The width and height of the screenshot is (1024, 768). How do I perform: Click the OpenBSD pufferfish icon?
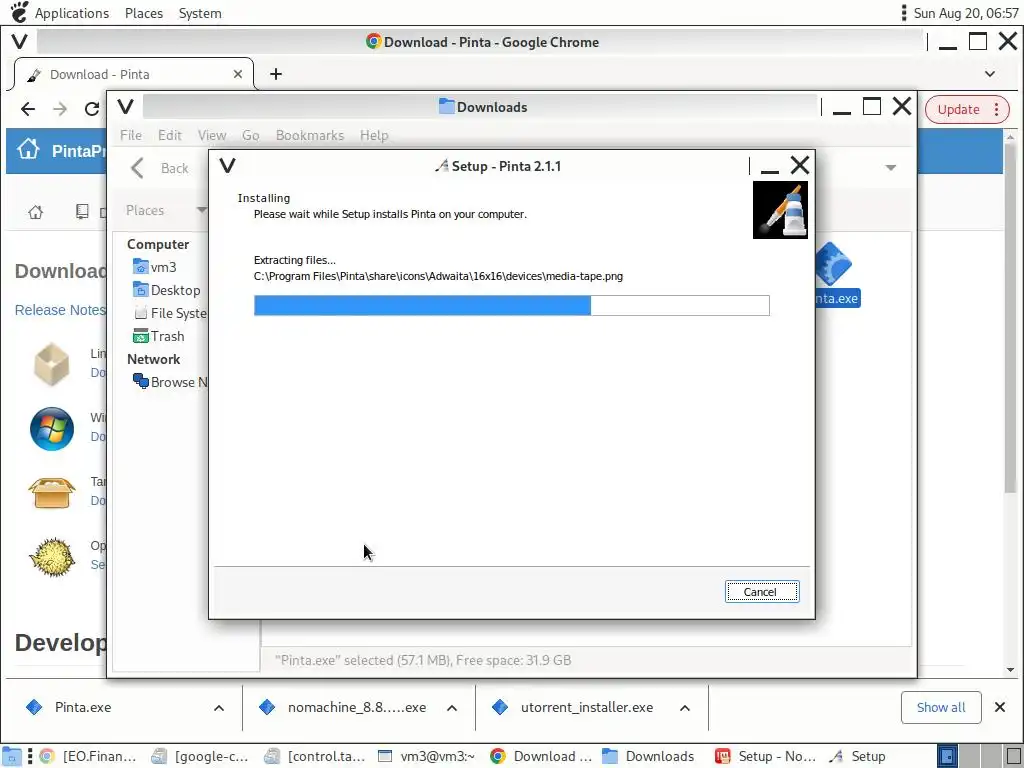point(52,557)
